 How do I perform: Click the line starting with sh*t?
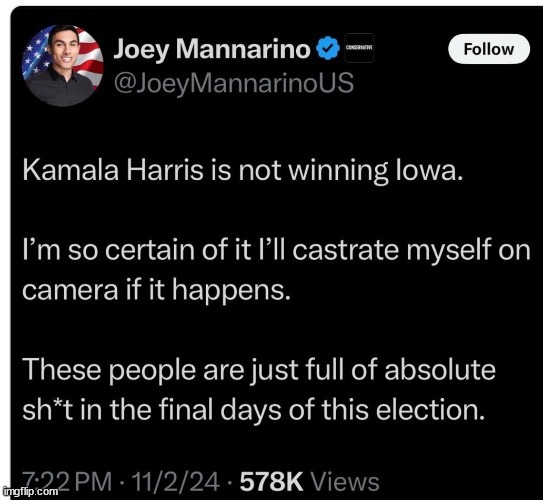(253, 410)
